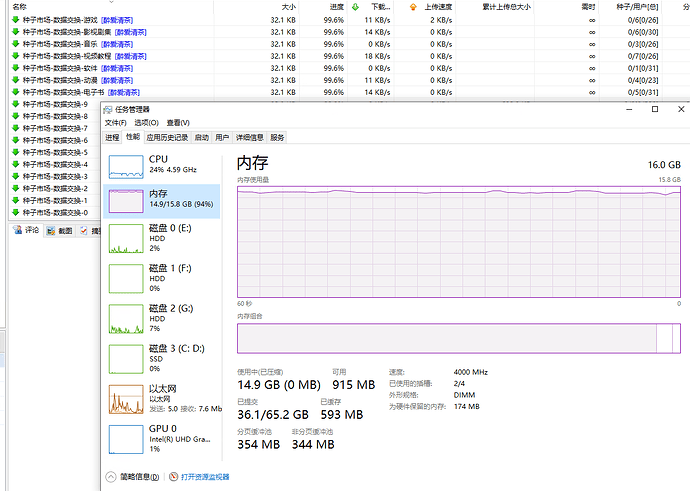The height and width of the screenshot is (491, 690).
Task: Open [醉愚清茶] link in 视频教程 row
Action: [131, 56]
